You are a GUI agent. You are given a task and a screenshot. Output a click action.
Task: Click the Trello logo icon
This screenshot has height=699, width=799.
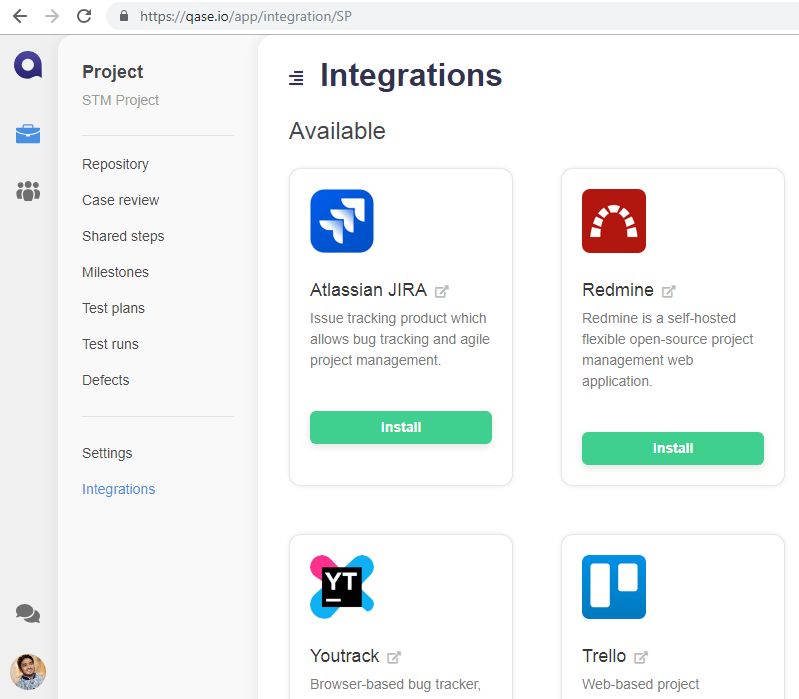pyautogui.click(x=614, y=587)
